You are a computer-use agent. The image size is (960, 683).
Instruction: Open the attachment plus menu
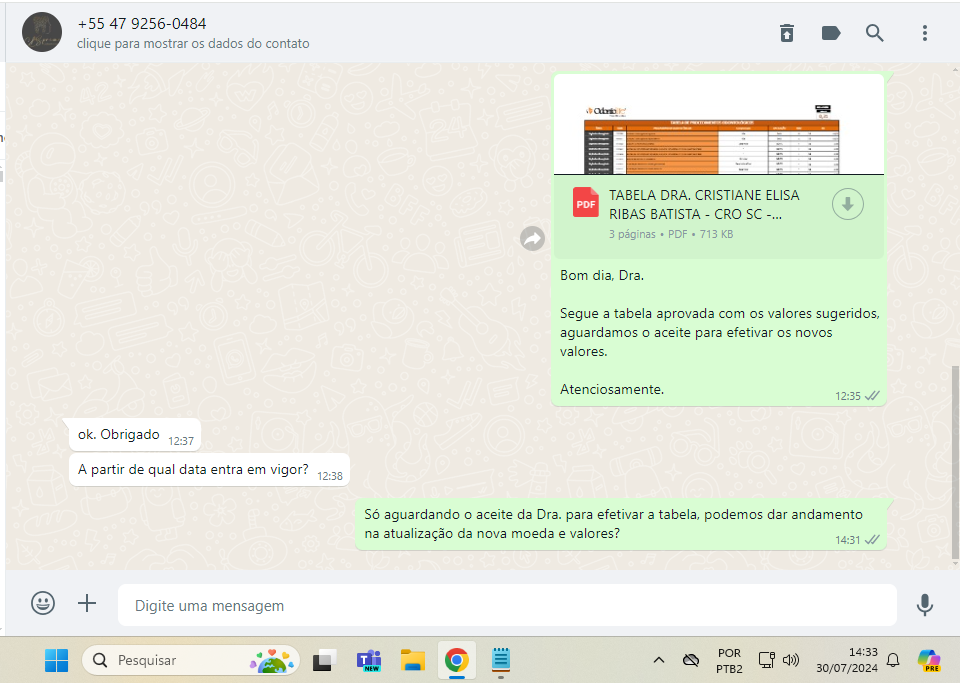[x=87, y=603]
